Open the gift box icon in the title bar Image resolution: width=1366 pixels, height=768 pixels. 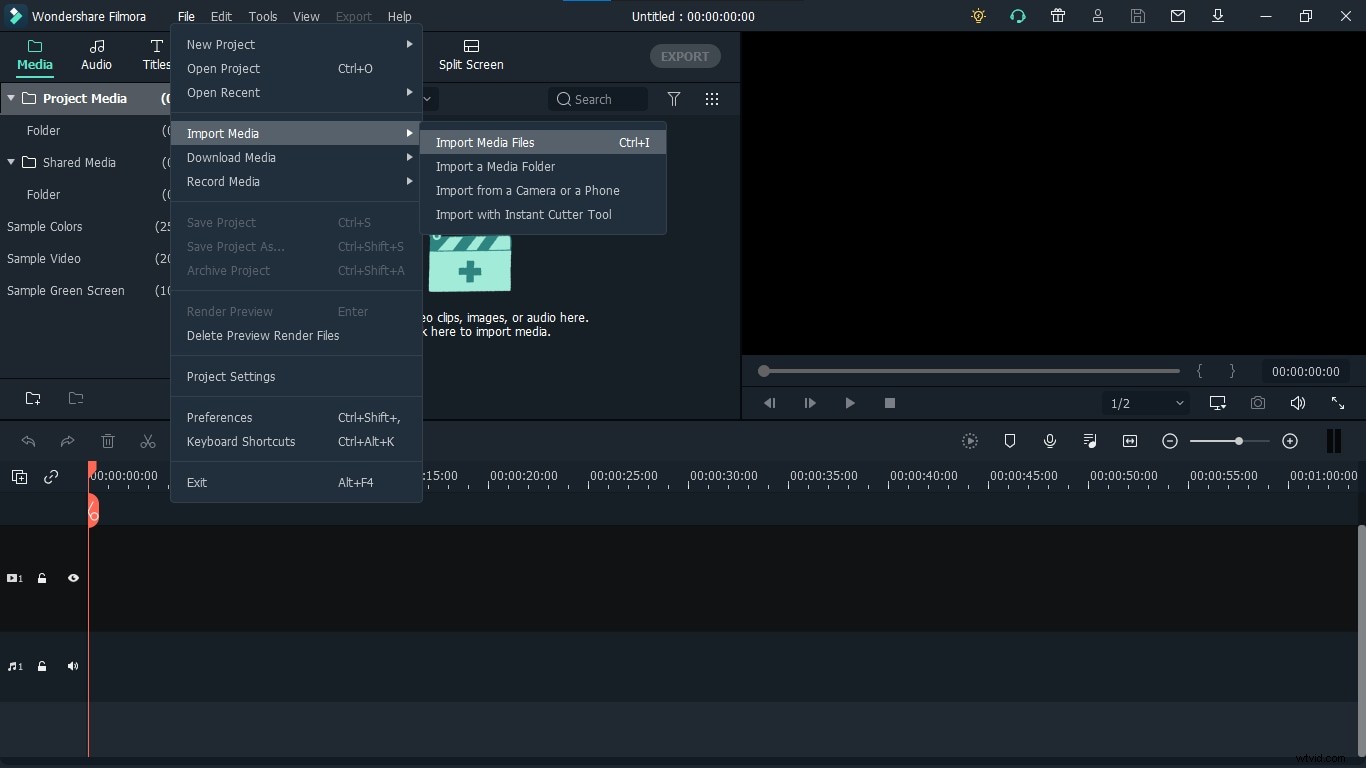click(x=1057, y=16)
